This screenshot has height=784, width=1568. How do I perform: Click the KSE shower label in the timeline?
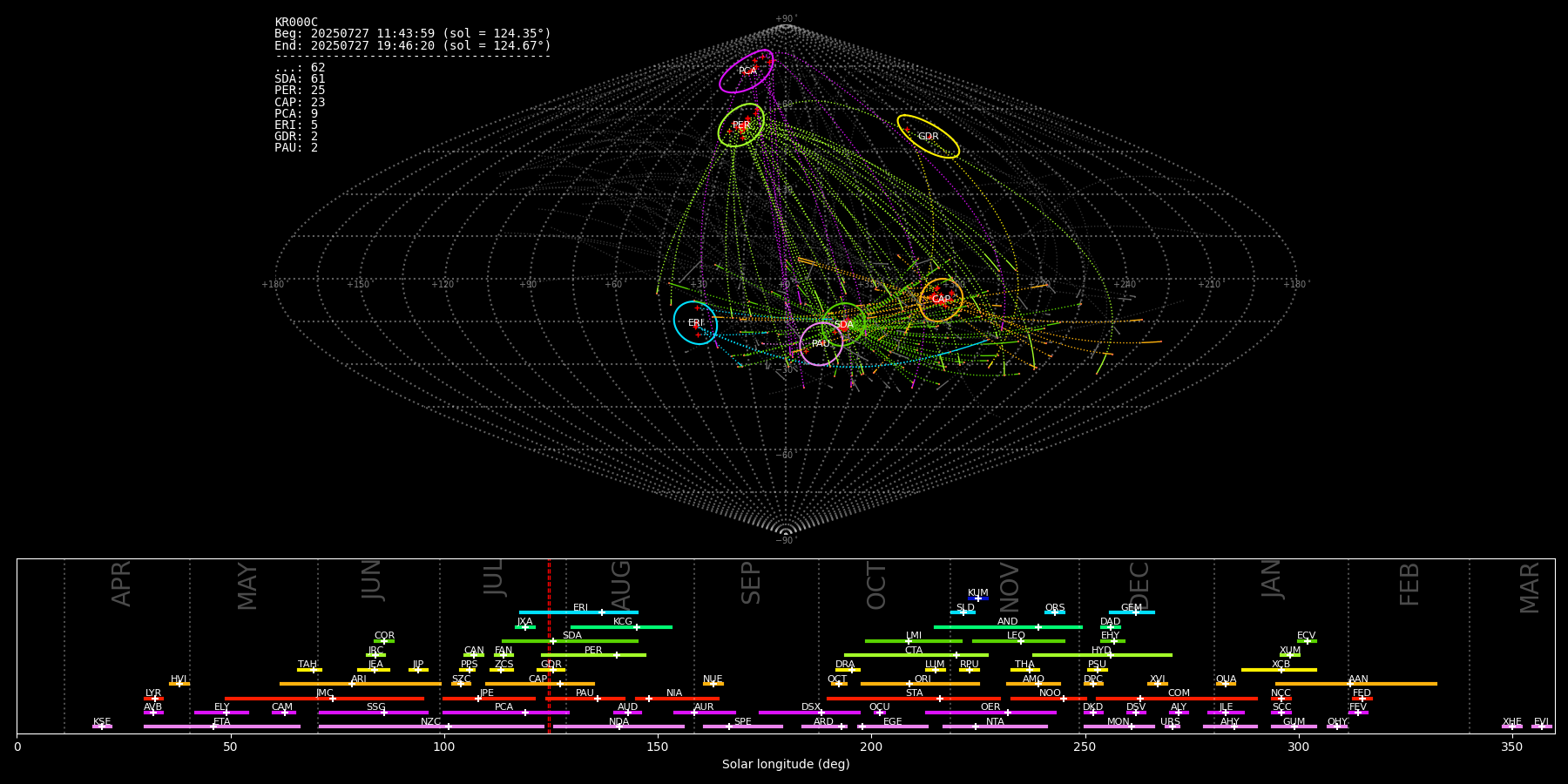(x=102, y=722)
